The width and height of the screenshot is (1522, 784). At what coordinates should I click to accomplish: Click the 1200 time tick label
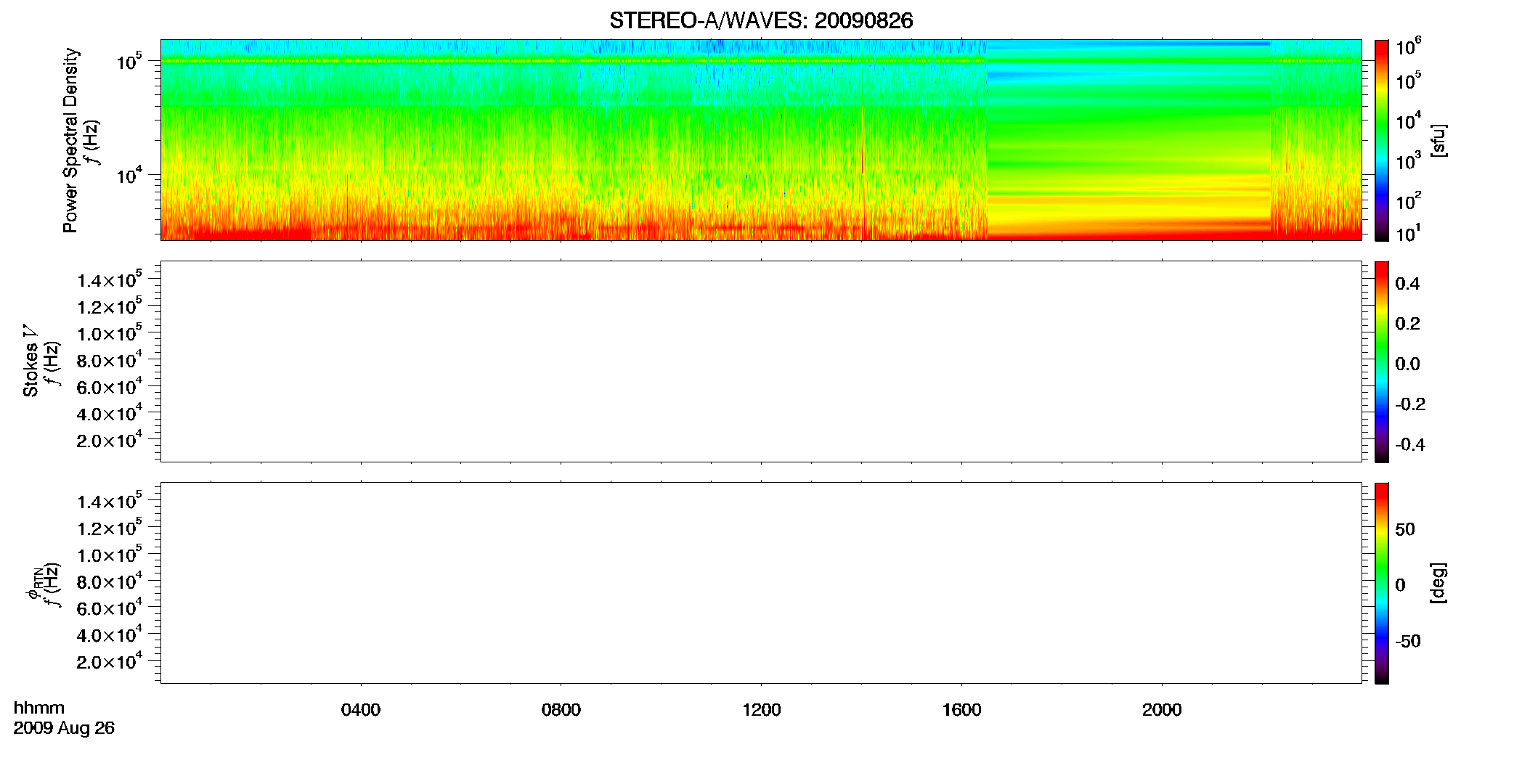761,710
